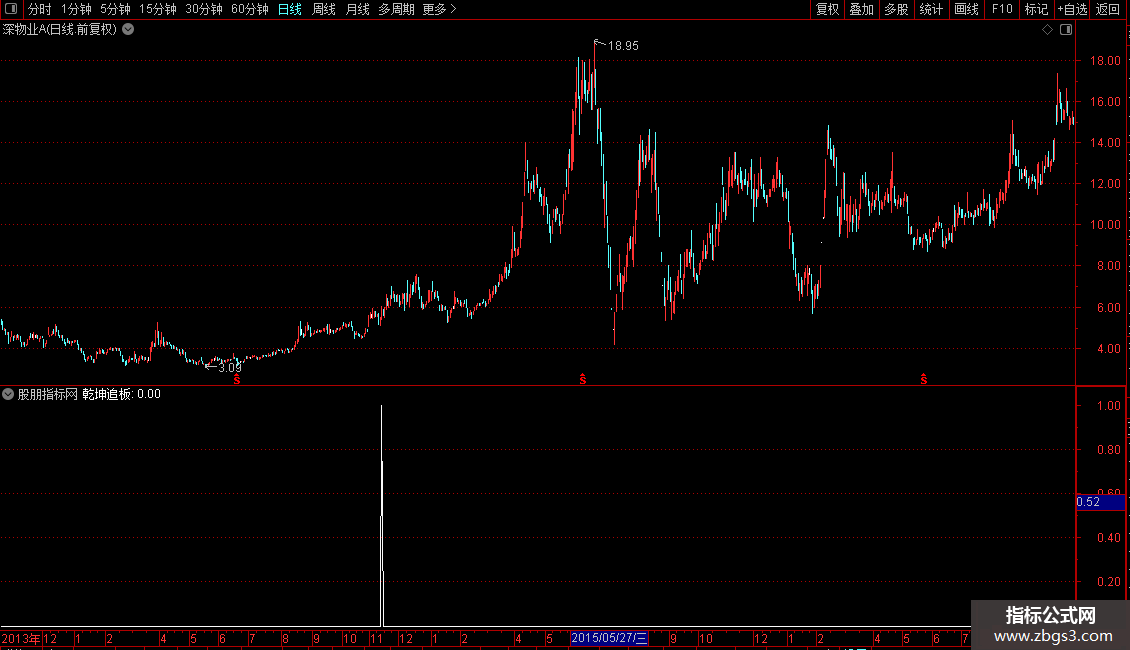Switch to the 分时 intraday view
Image resolution: width=1130 pixels, height=650 pixels.
click(x=40, y=9)
